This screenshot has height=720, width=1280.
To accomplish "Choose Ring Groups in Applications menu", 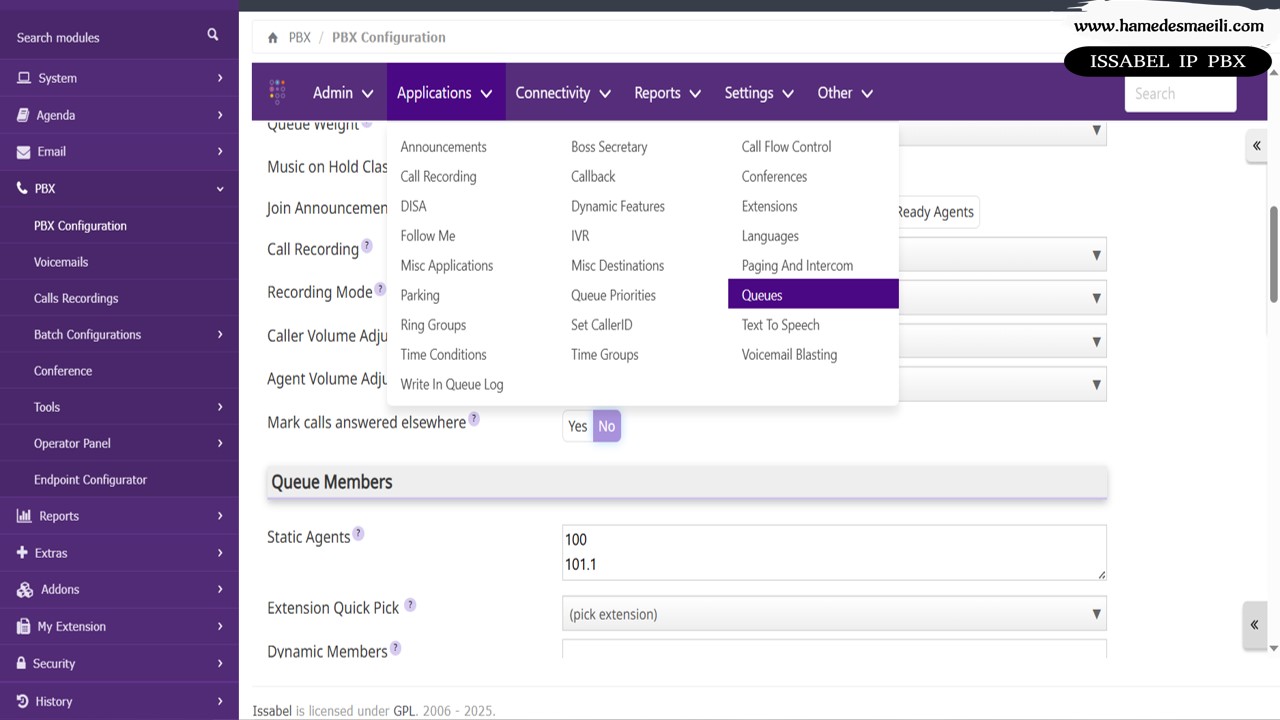I will (433, 325).
